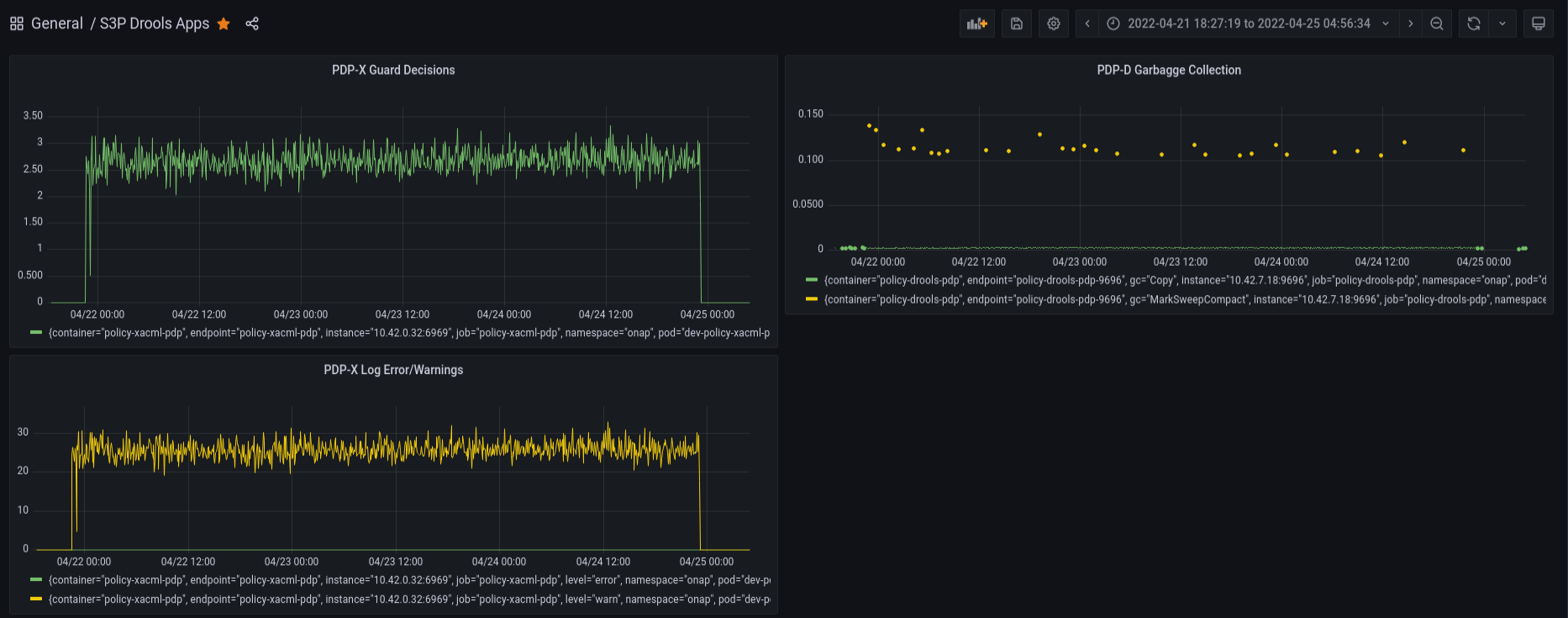Zoom out the time range
Viewport: 1568px width, 618px height.
1437,24
